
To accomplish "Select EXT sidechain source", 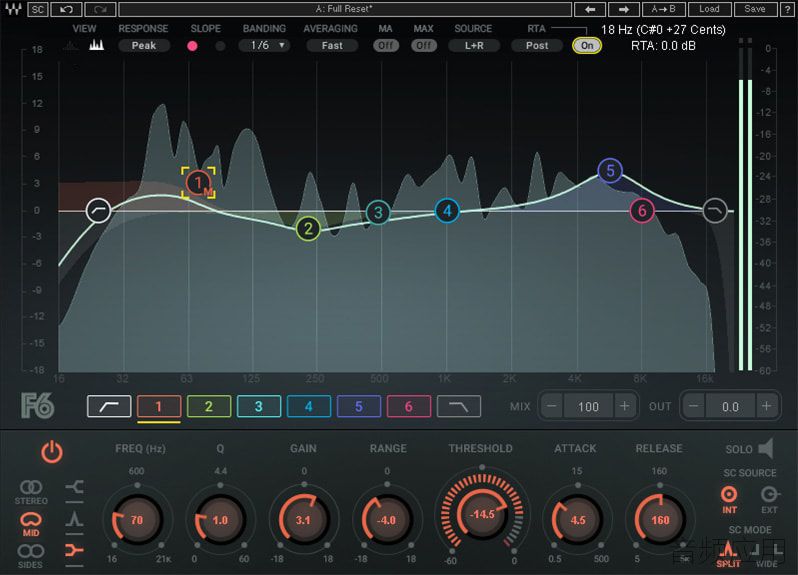I will pyautogui.click(x=770, y=500).
